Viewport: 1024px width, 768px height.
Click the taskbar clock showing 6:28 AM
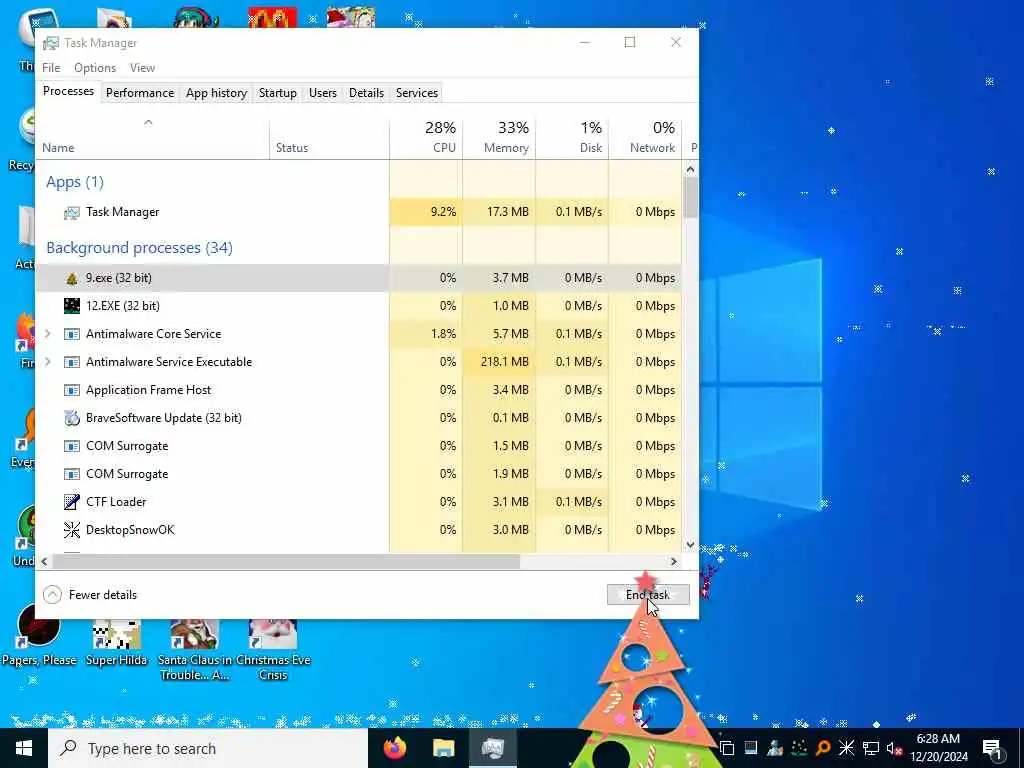pyautogui.click(x=938, y=748)
